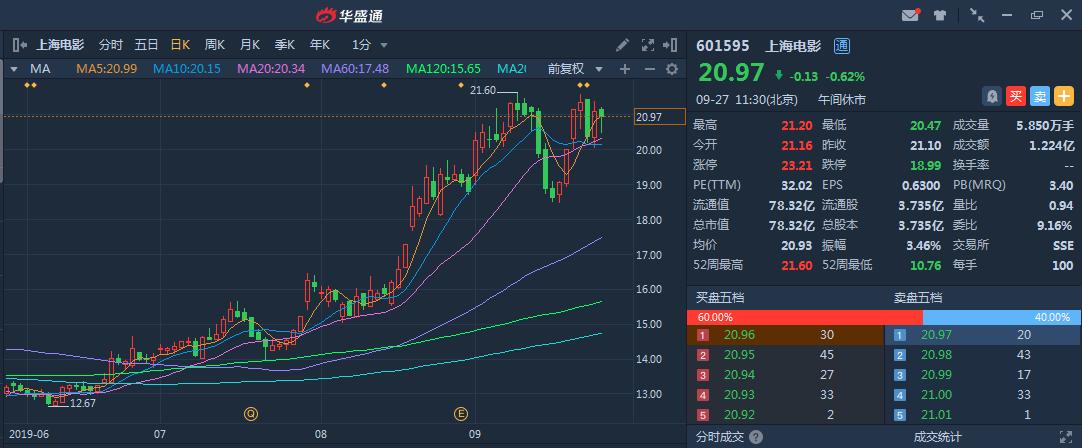The image size is (1082, 448).
Task: Click the 成交统计 section title
Action: pos(937,437)
